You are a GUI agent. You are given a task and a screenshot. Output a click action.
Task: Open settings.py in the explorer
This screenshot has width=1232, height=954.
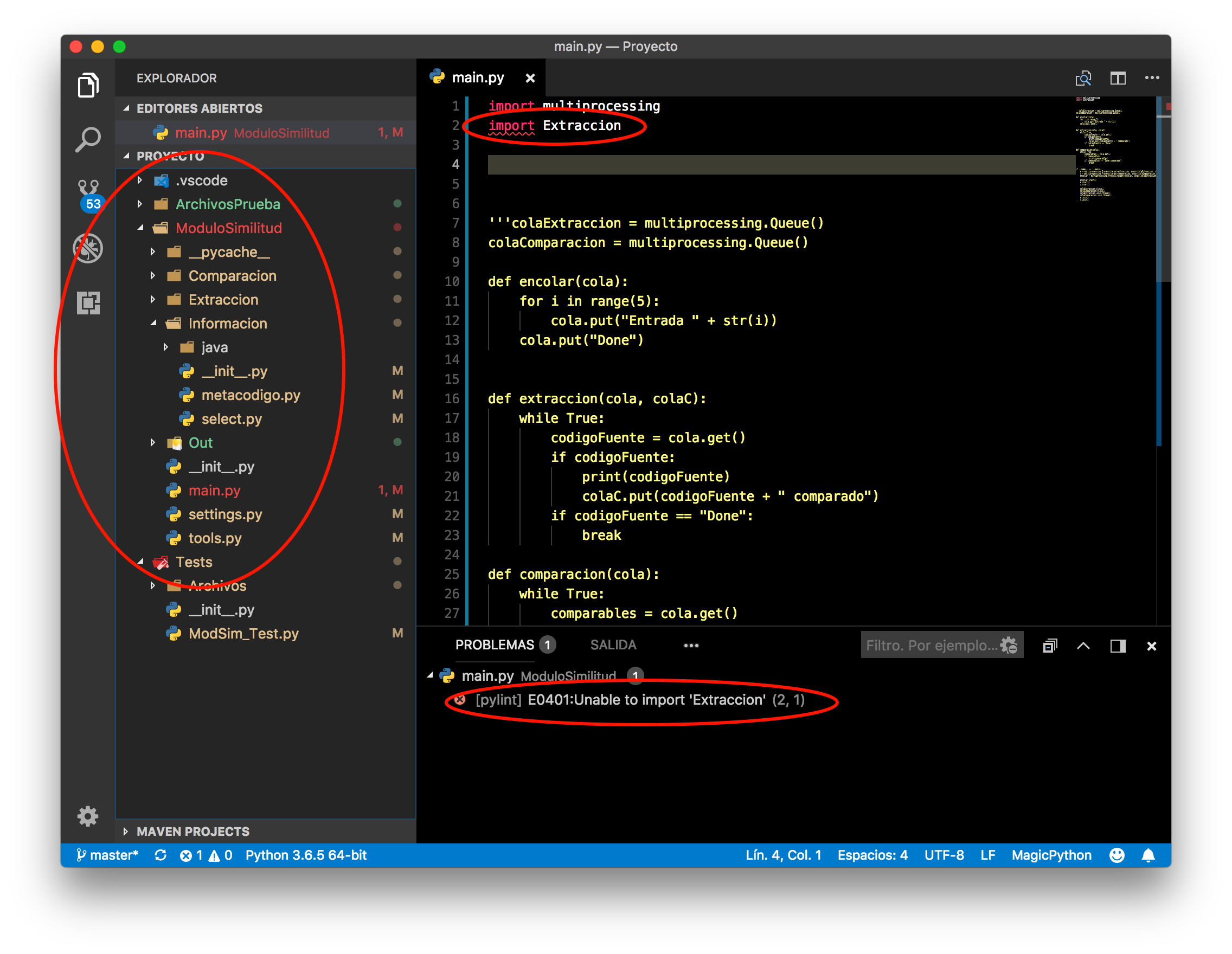pyautogui.click(x=225, y=514)
